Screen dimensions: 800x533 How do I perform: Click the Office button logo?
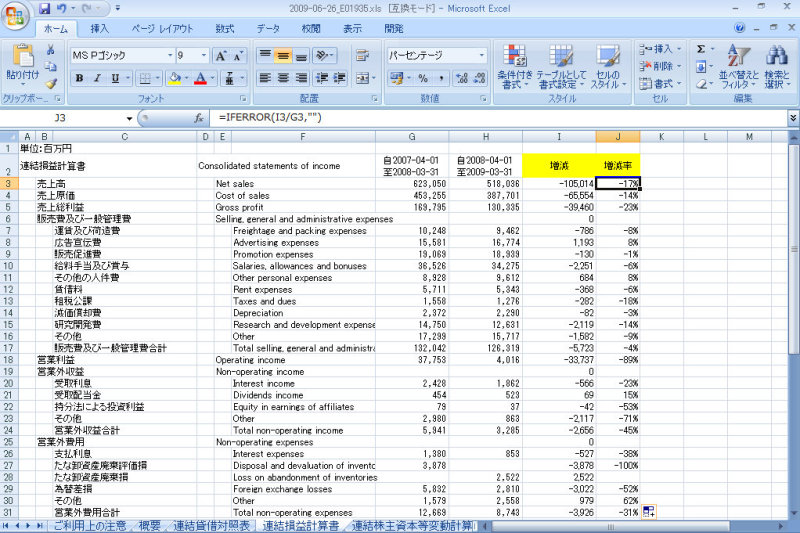coord(15,16)
